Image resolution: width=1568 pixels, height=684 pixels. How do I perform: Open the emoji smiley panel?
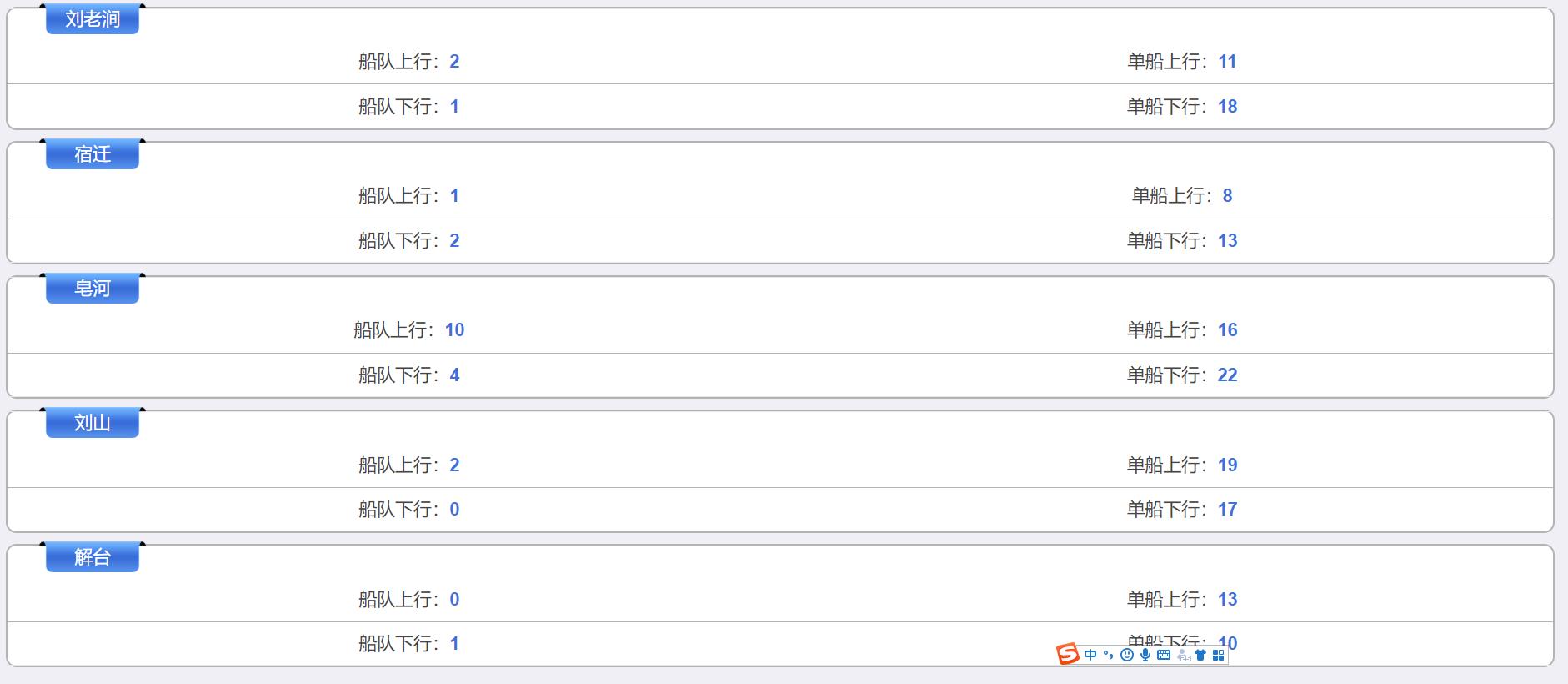(1127, 655)
